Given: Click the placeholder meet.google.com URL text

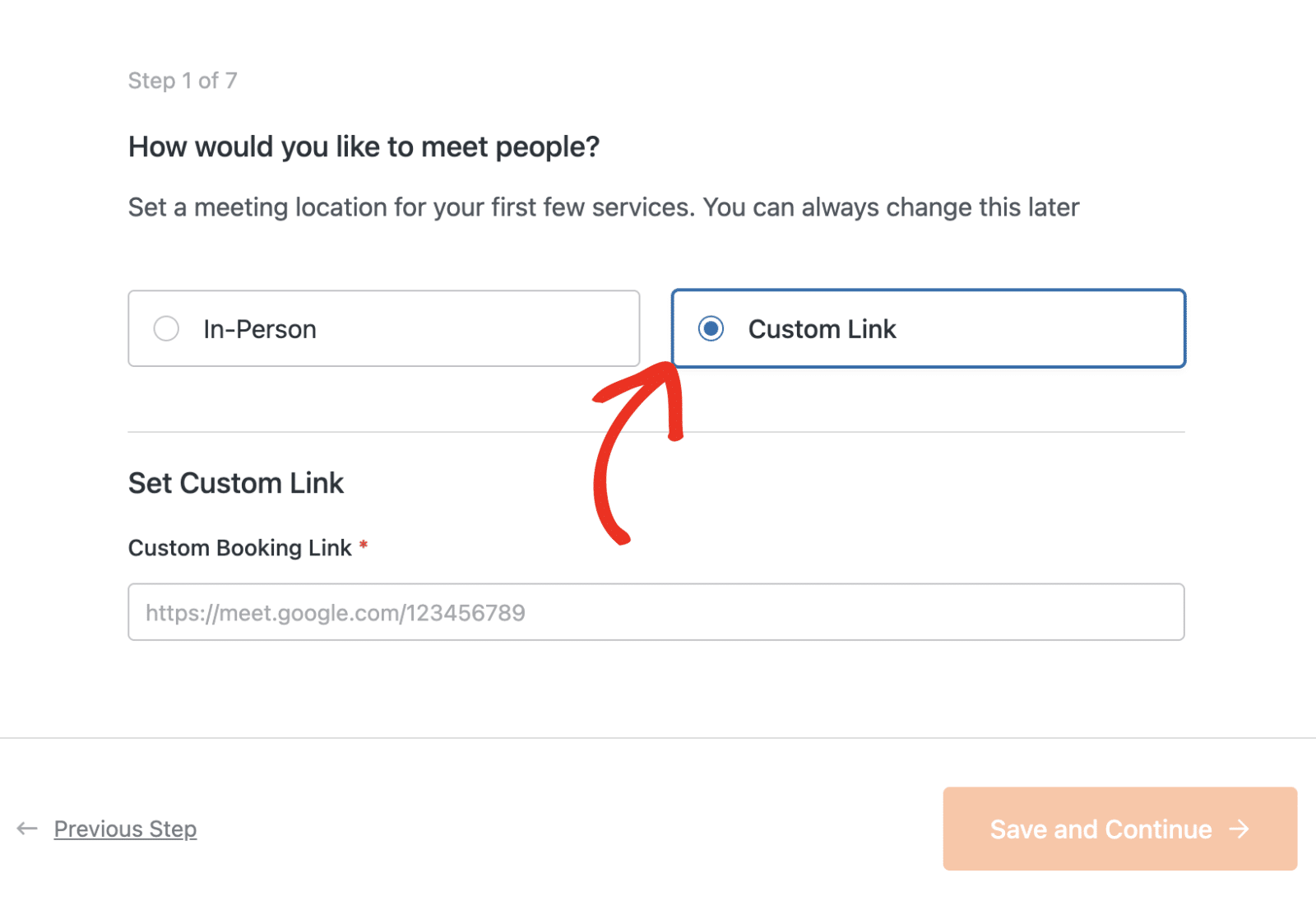Looking at the screenshot, I should point(334,612).
